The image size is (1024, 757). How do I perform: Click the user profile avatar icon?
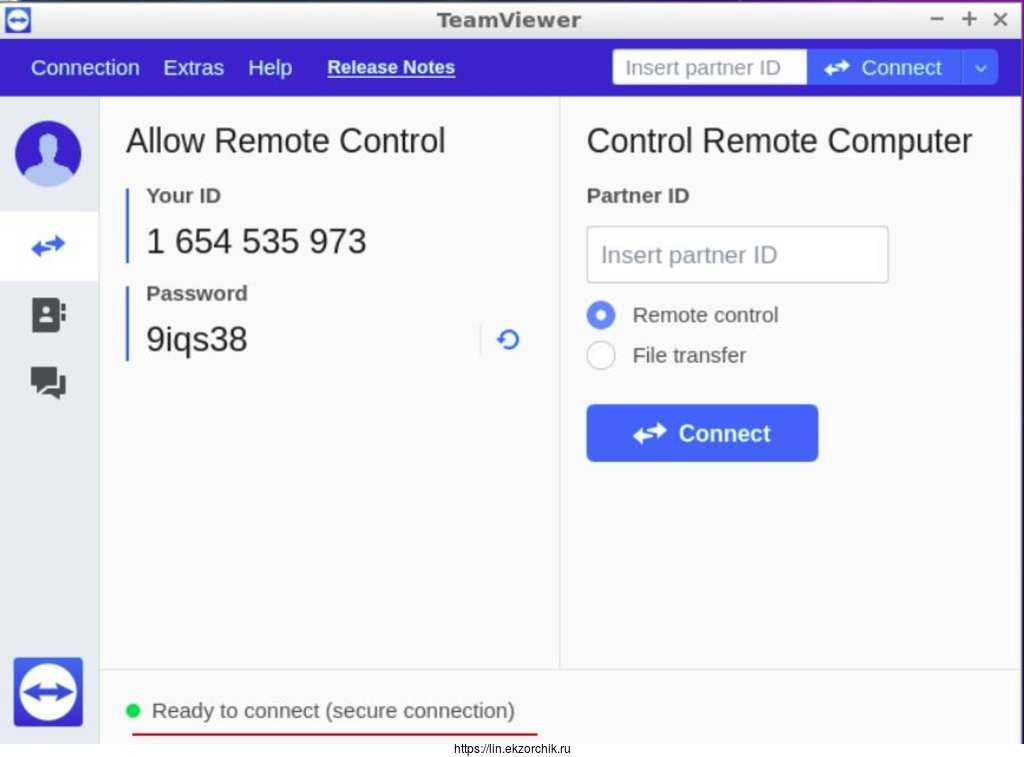48,154
